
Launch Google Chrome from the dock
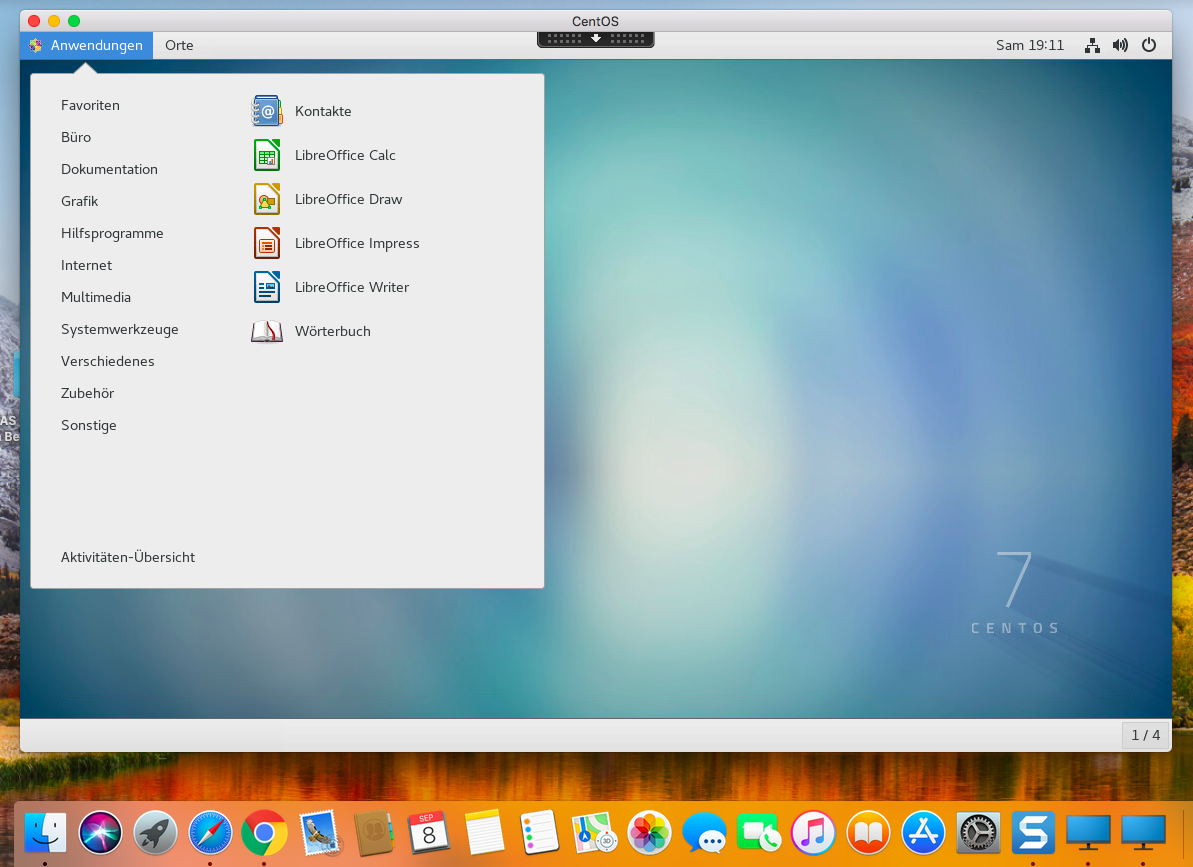(264, 832)
